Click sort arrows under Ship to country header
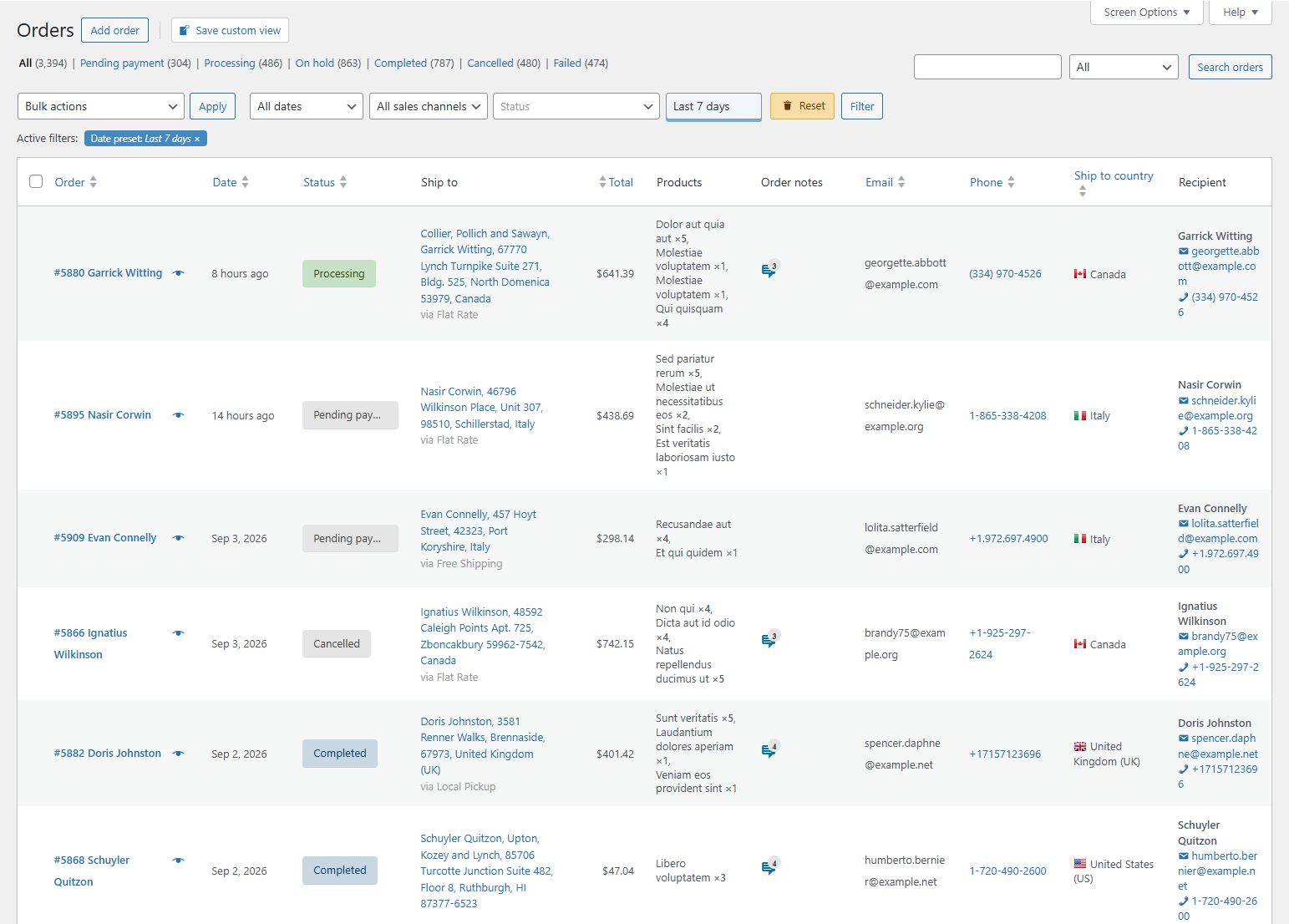Image resolution: width=1289 pixels, height=924 pixels. (1083, 191)
